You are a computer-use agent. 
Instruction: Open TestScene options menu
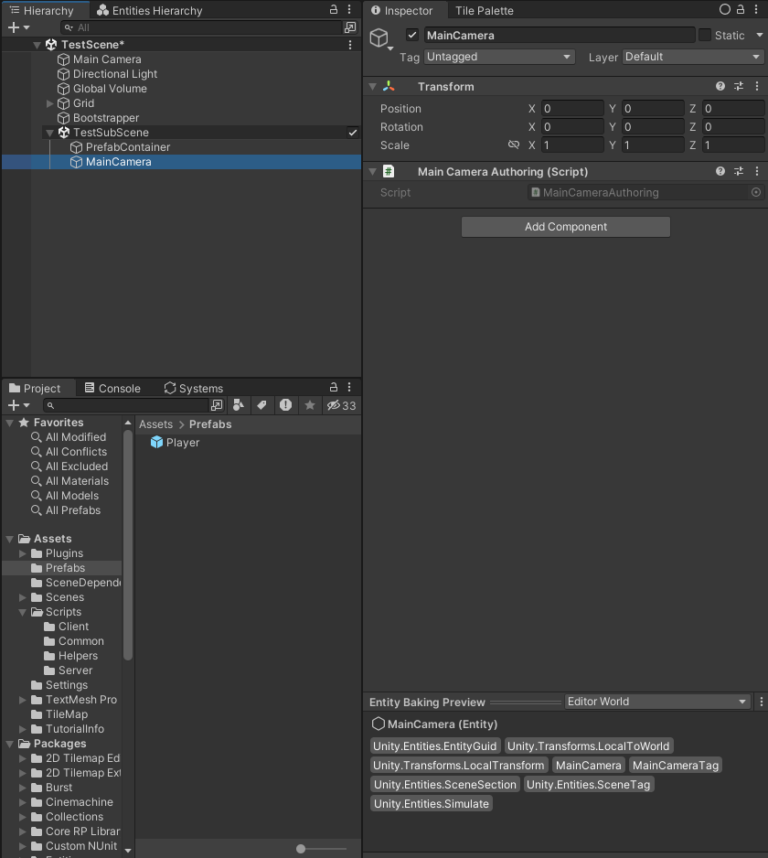(x=350, y=45)
